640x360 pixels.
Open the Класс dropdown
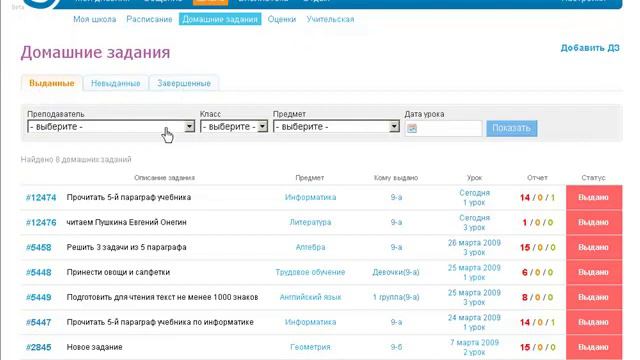pos(234,127)
